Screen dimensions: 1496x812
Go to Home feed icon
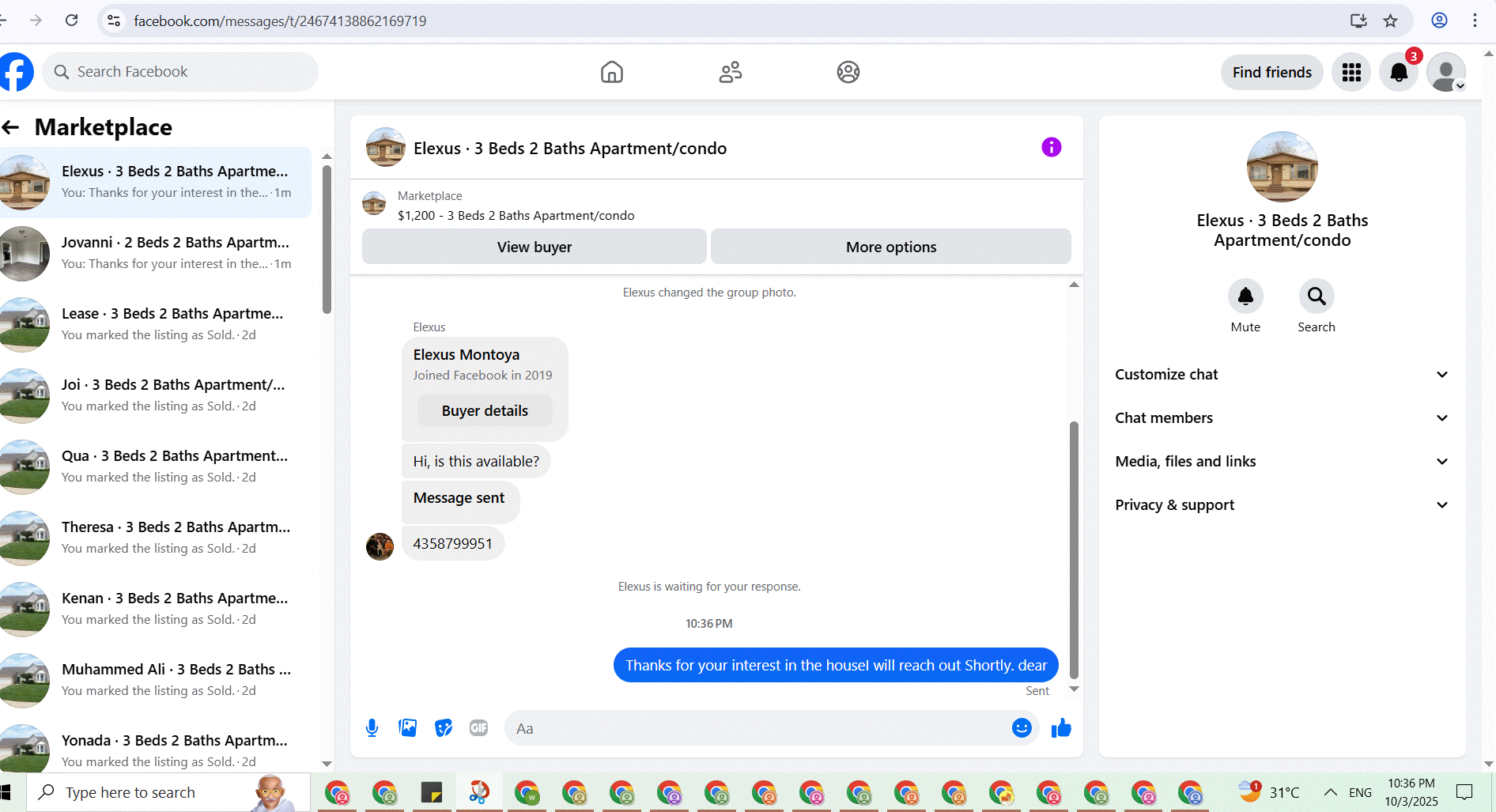[x=612, y=72]
